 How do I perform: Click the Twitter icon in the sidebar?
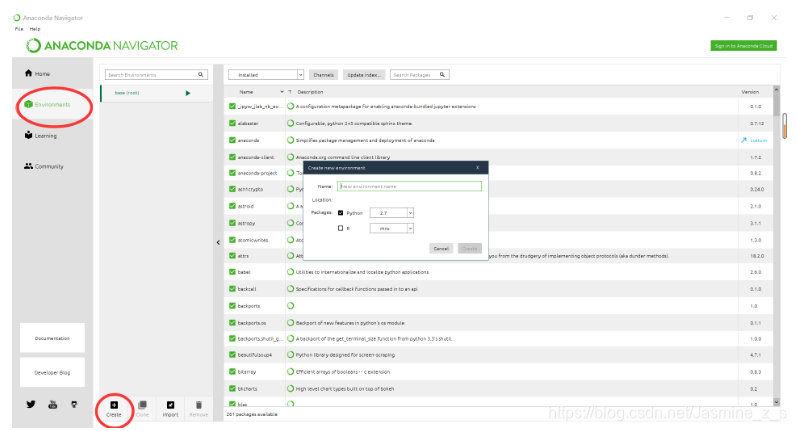[31, 404]
